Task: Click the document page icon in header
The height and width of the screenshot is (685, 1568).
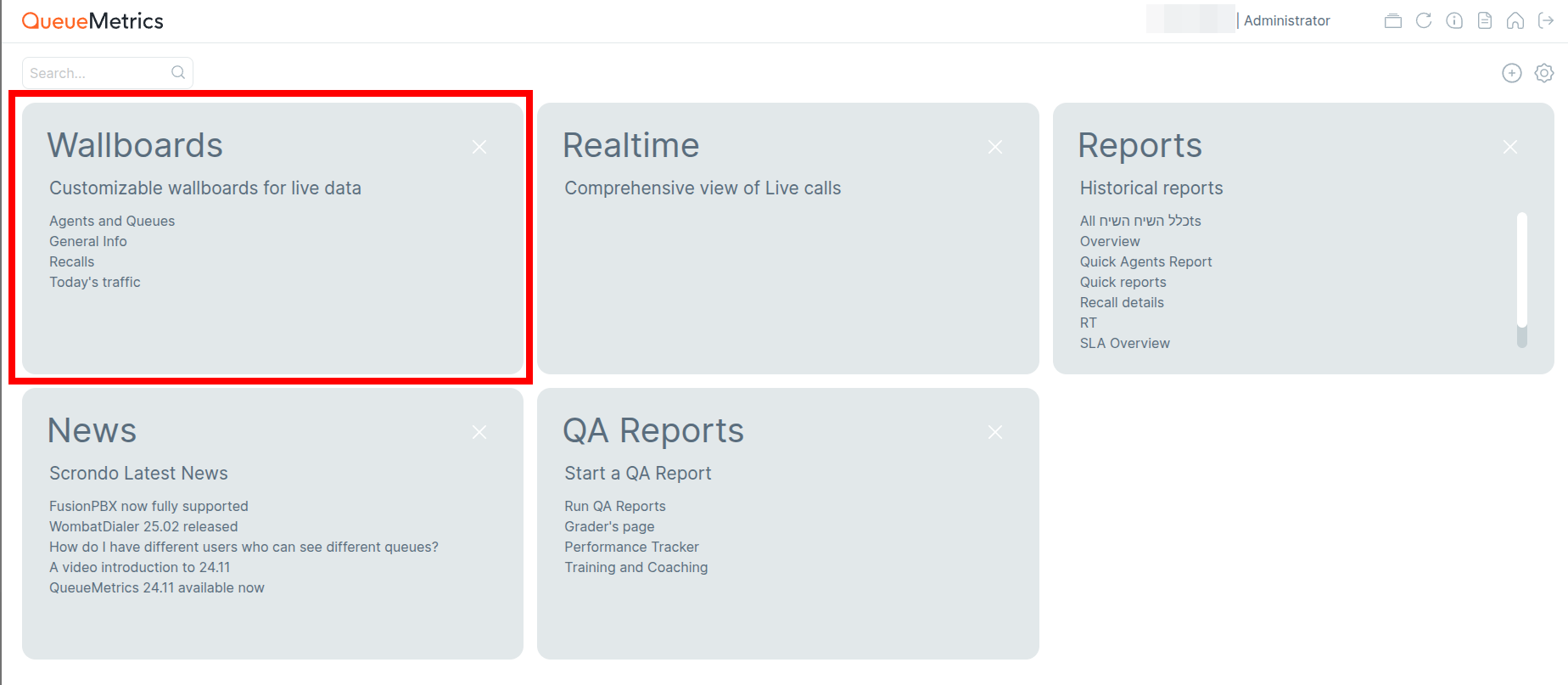Action: 1485,21
